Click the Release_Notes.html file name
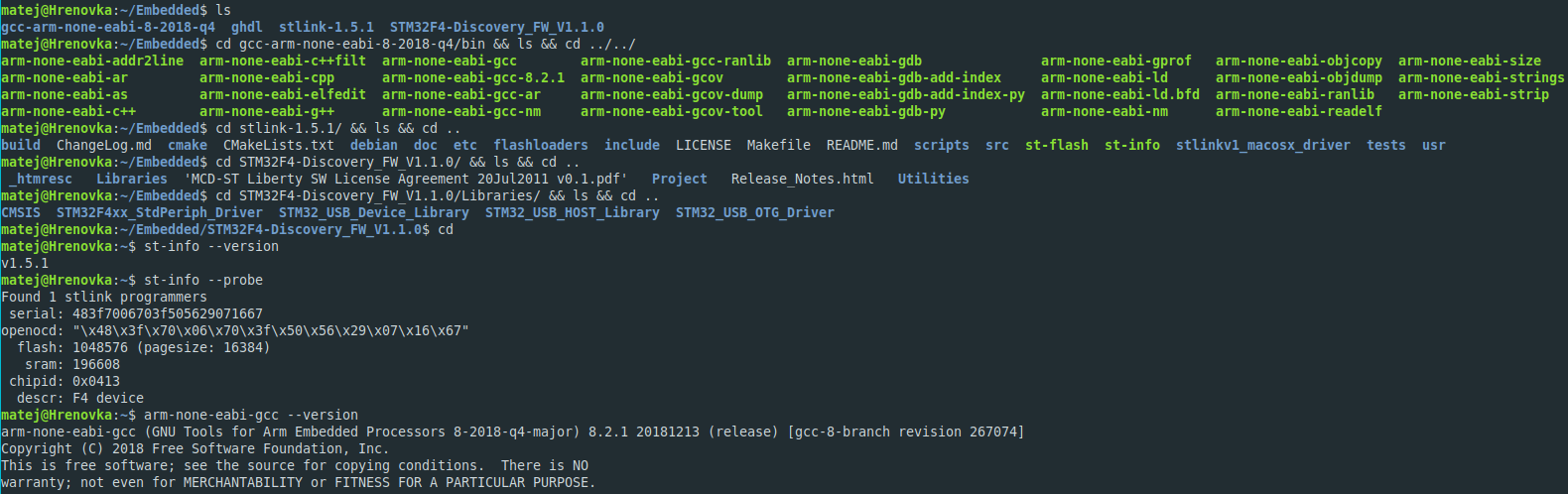The height and width of the screenshot is (494, 1568). (x=802, y=179)
